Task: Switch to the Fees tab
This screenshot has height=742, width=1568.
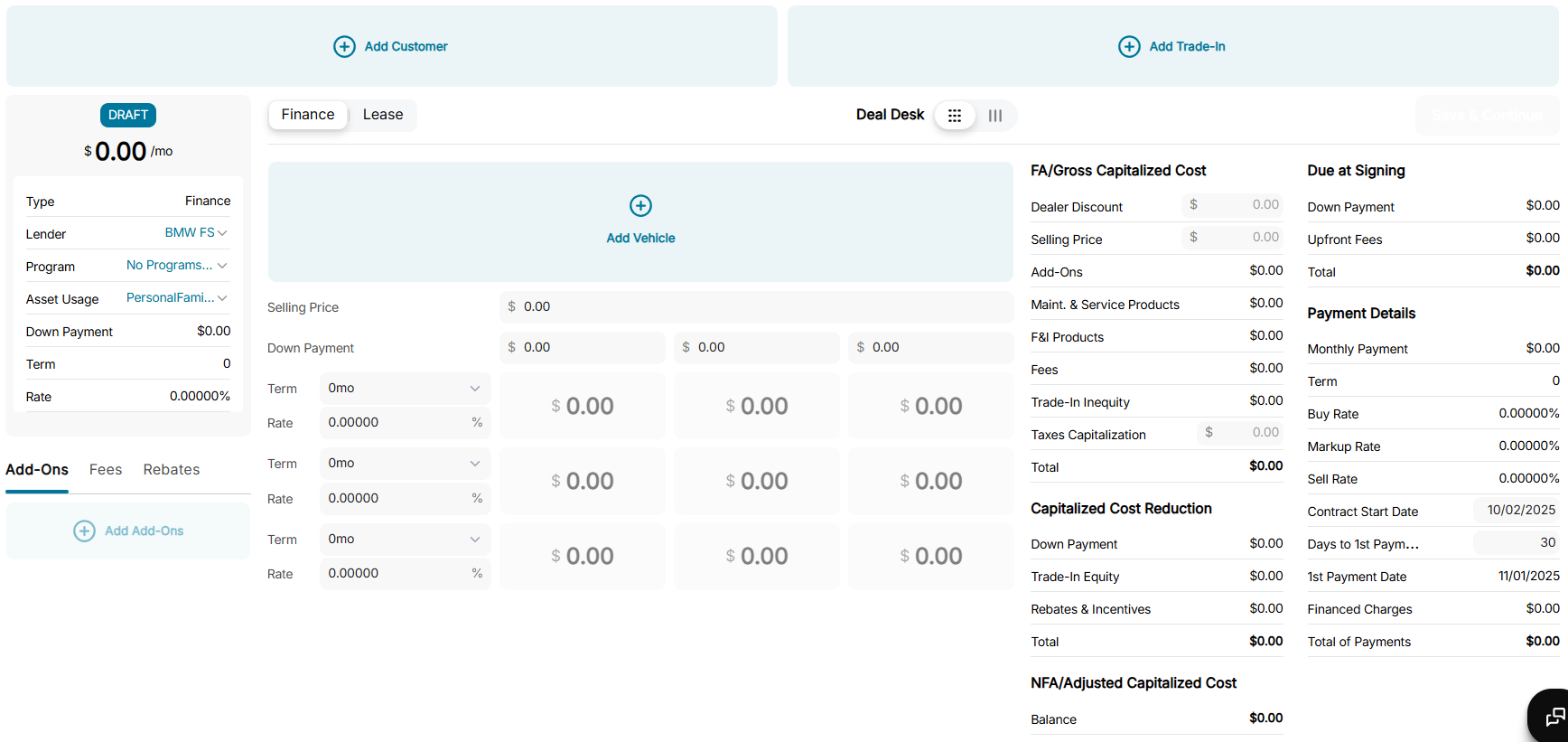Action: pyautogui.click(x=106, y=470)
